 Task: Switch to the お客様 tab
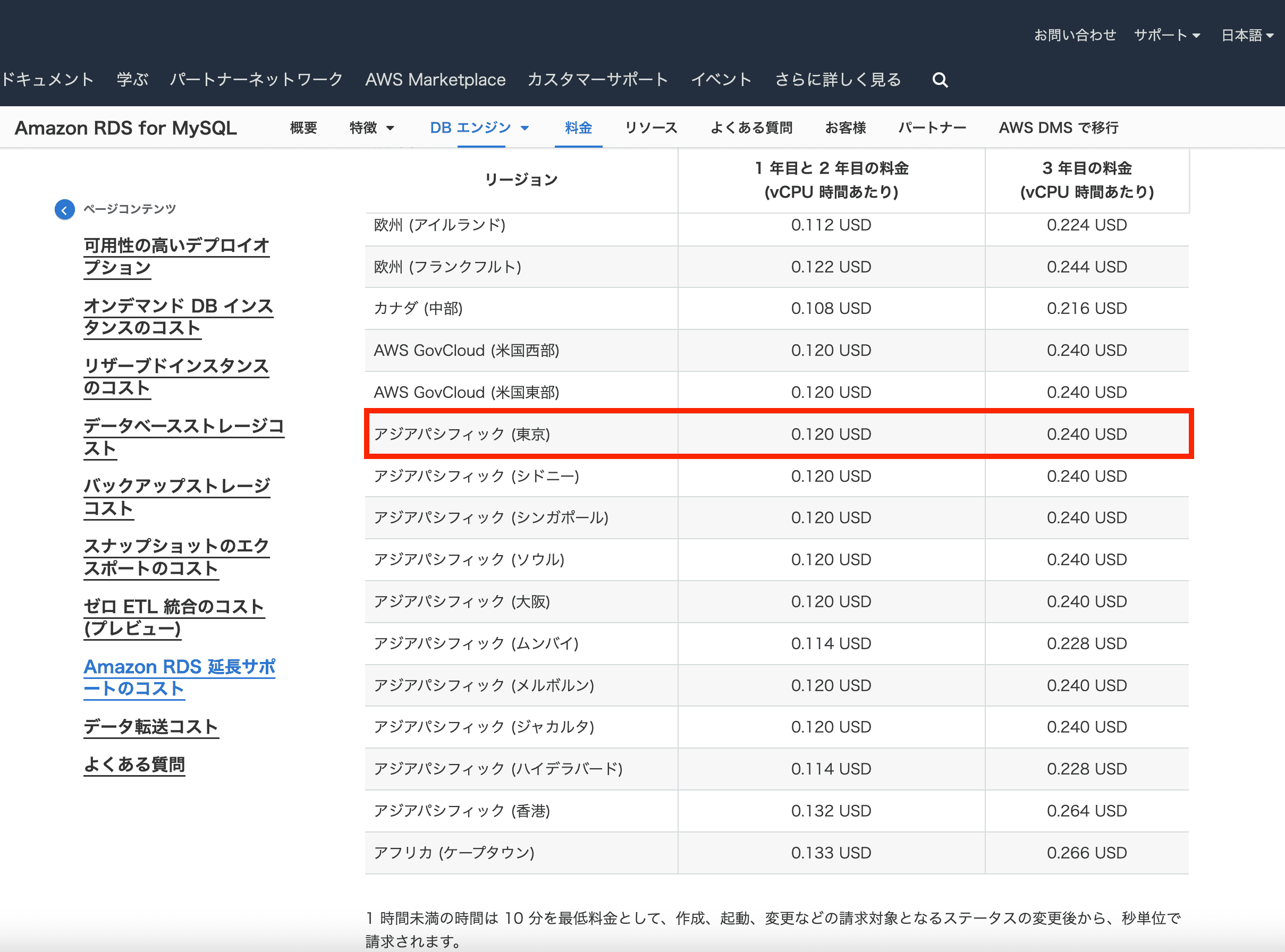tap(845, 128)
